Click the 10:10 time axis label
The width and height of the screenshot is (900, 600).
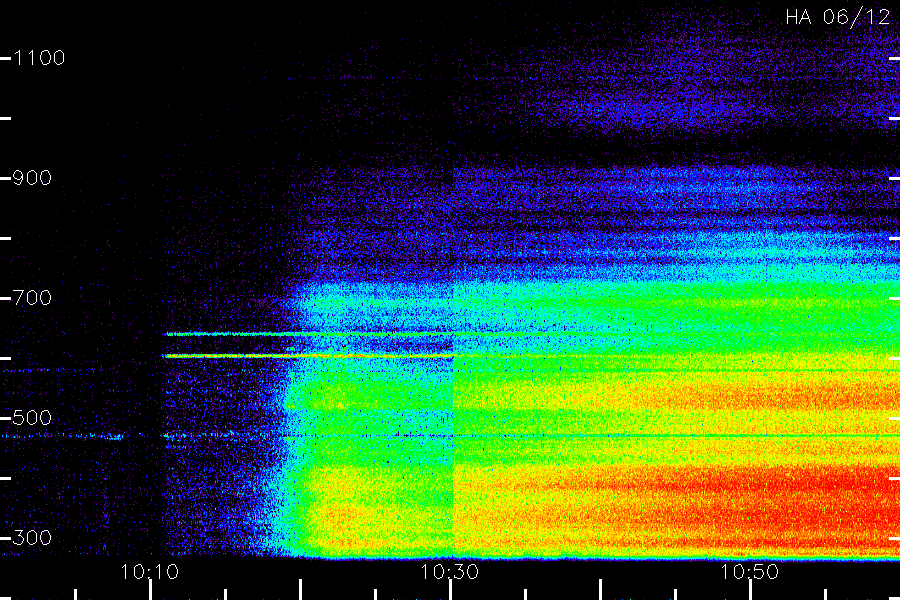[149, 572]
